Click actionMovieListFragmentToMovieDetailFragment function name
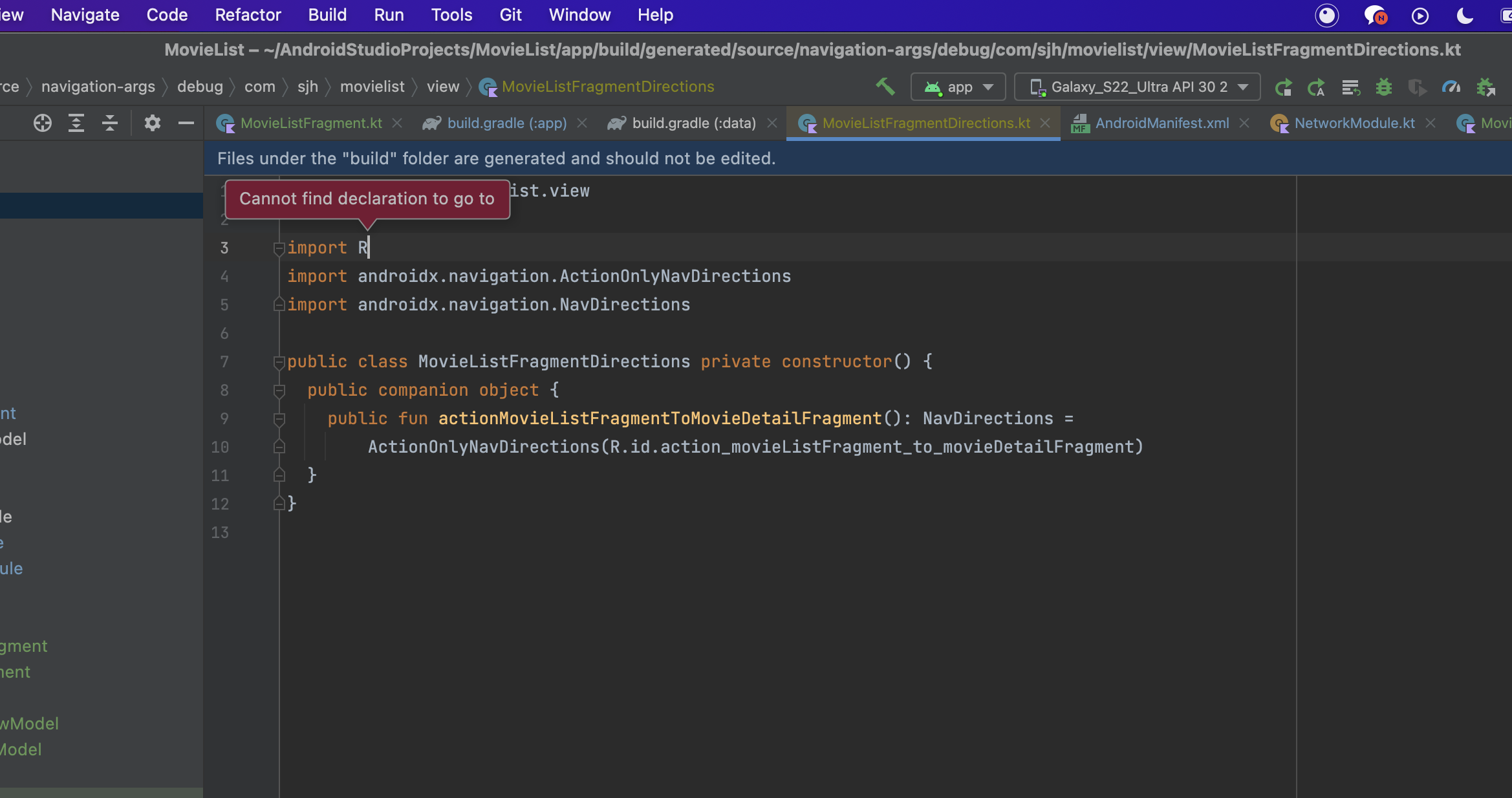1512x798 pixels. (660, 418)
